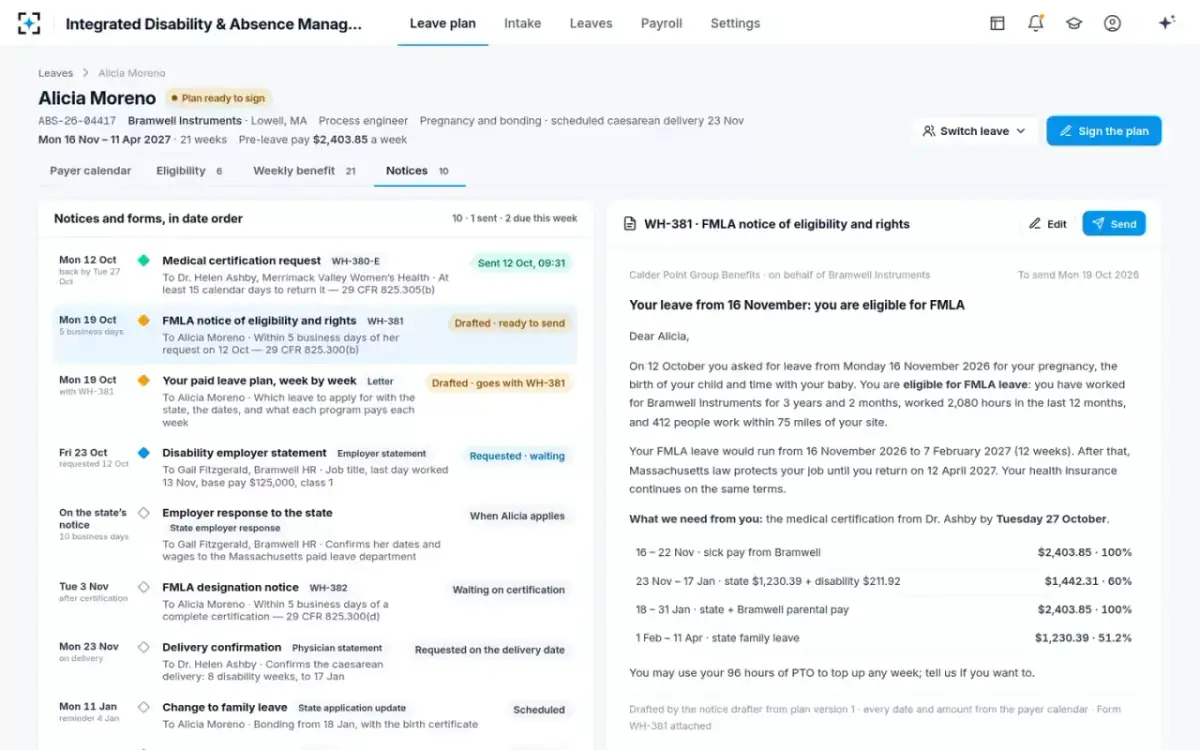The height and width of the screenshot is (750, 1200).
Task: Click hollow diamond on Change to family leave
Action: [143, 707]
